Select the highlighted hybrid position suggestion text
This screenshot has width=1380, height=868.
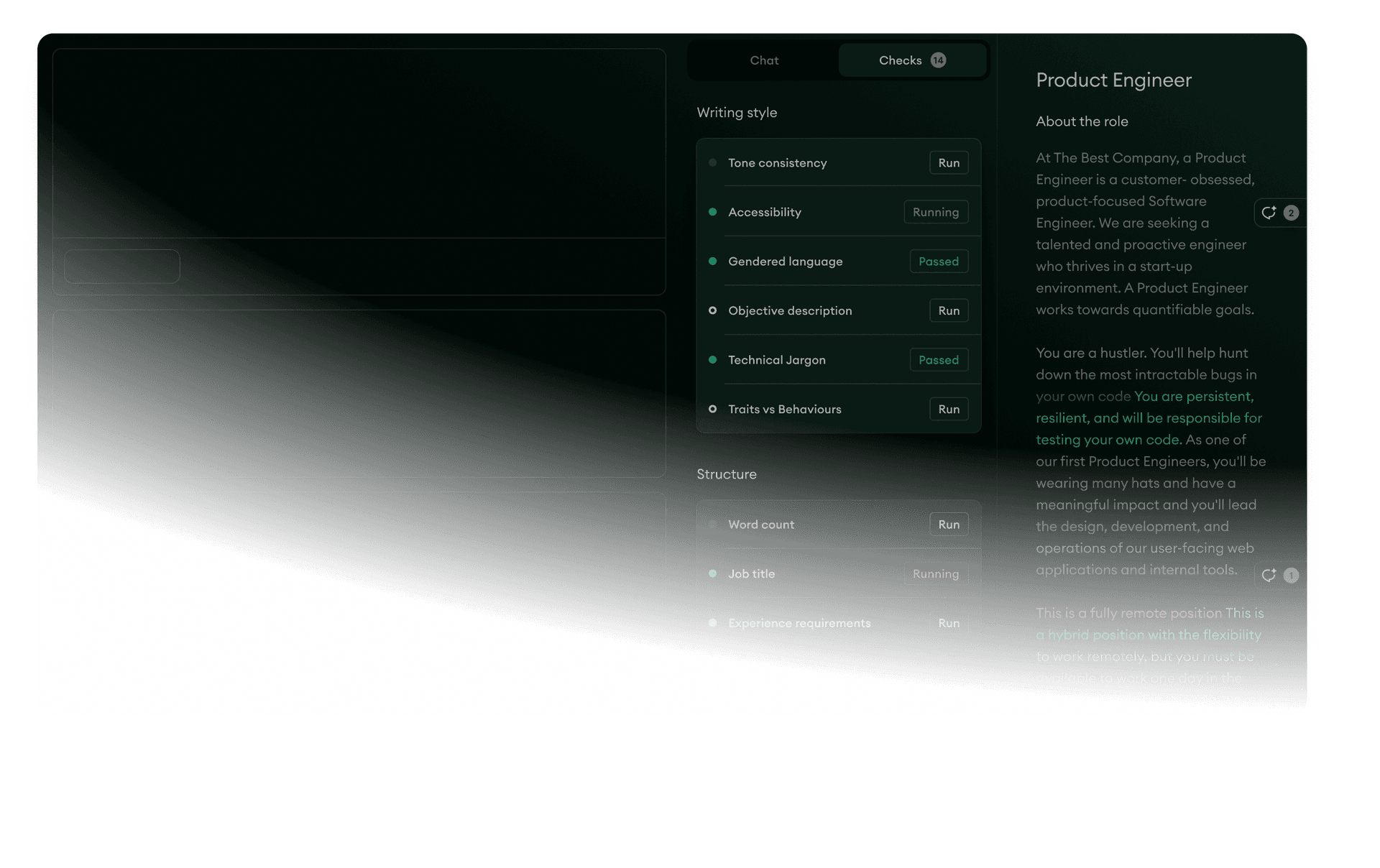click(x=1148, y=634)
